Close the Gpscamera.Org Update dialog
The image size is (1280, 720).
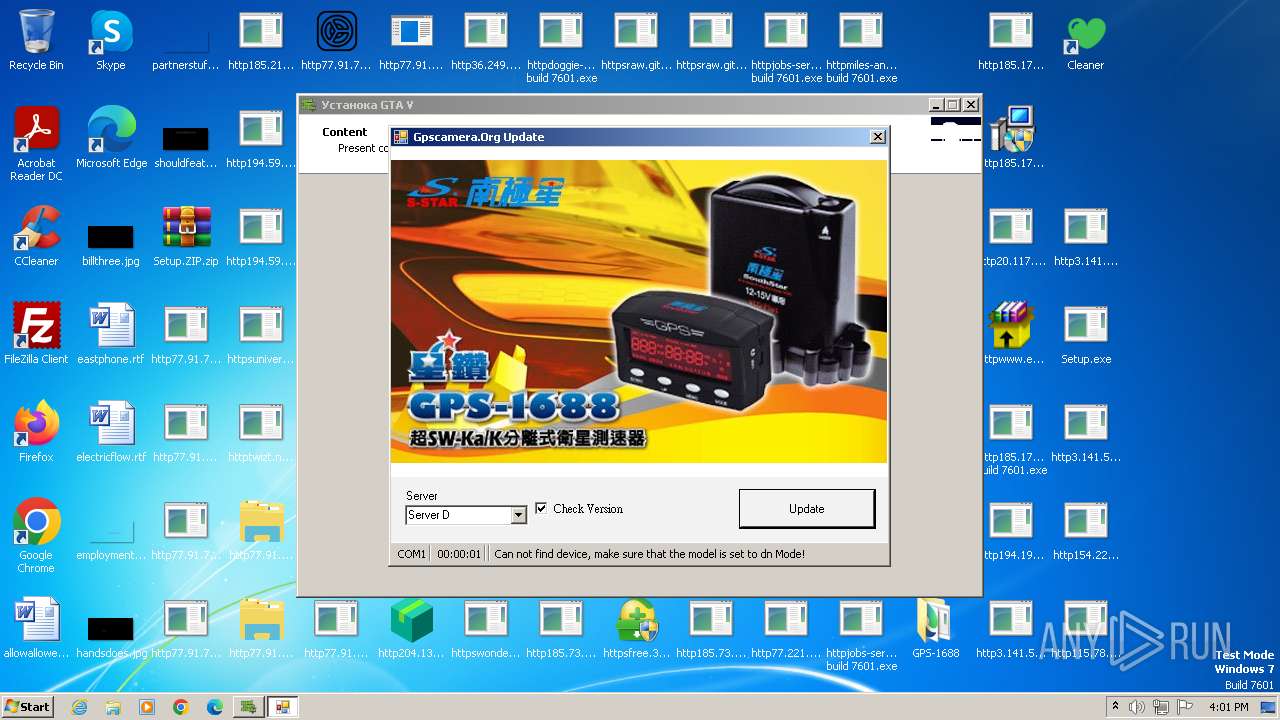coord(877,137)
